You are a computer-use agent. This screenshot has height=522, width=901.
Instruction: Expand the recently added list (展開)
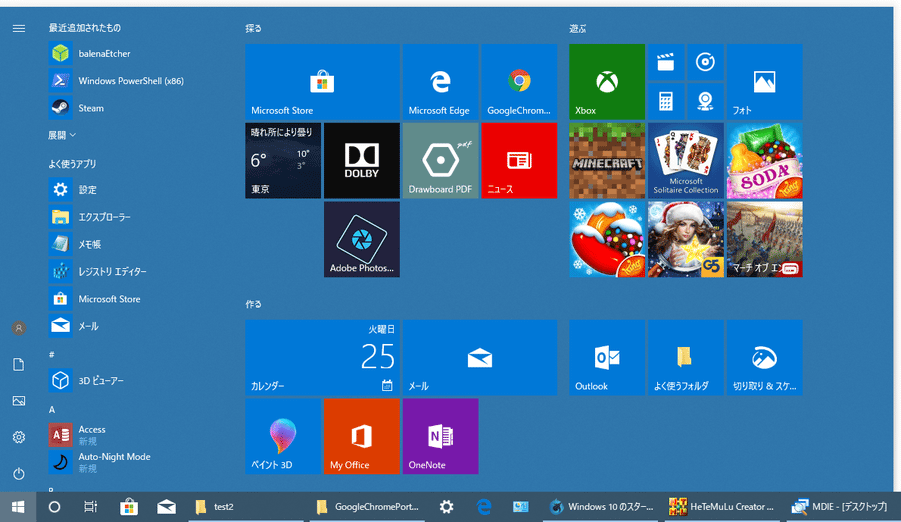pyautogui.click(x=61, y=135)
